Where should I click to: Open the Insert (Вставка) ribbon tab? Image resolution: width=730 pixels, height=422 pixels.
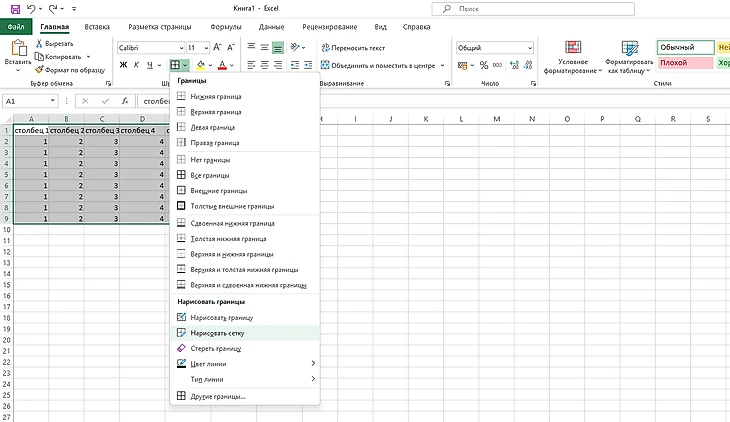[x=97, y=26]
